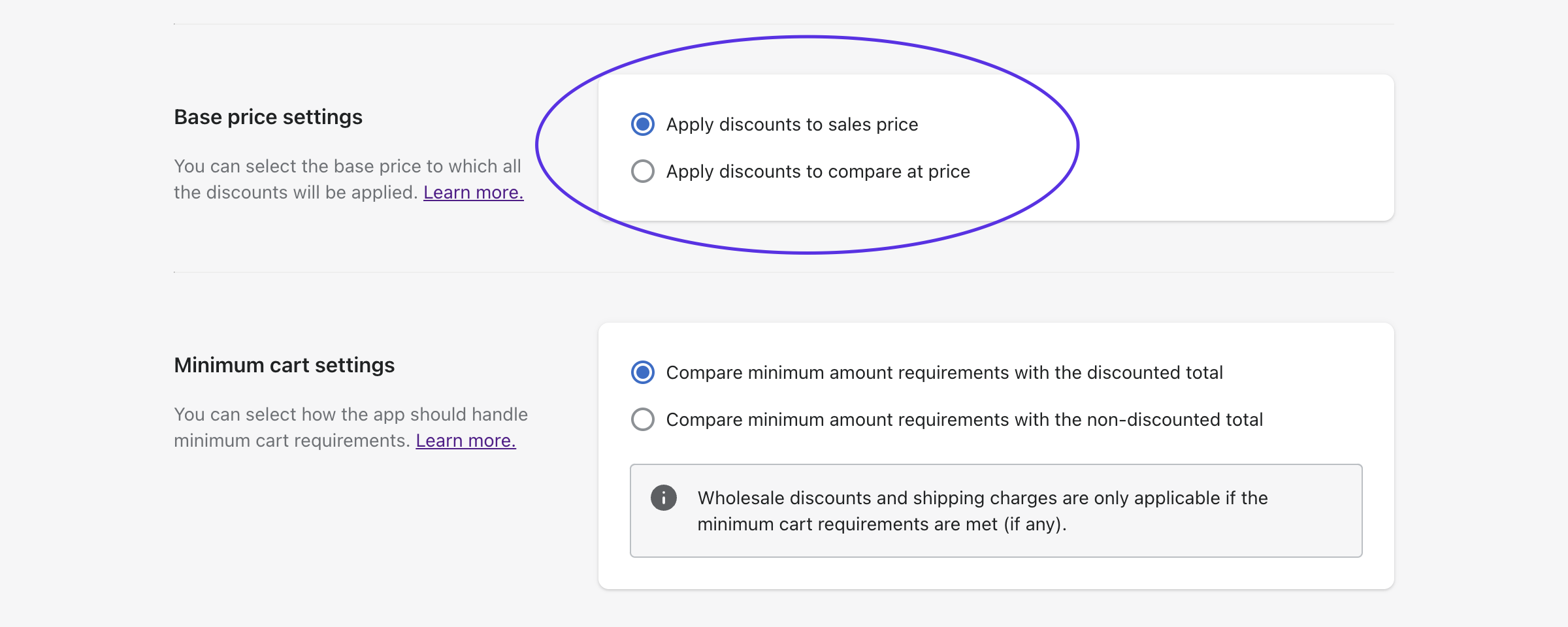Enable the "Apply discounts to compare at price" radio
1568x627 pixels.
(x=643, y=171)
